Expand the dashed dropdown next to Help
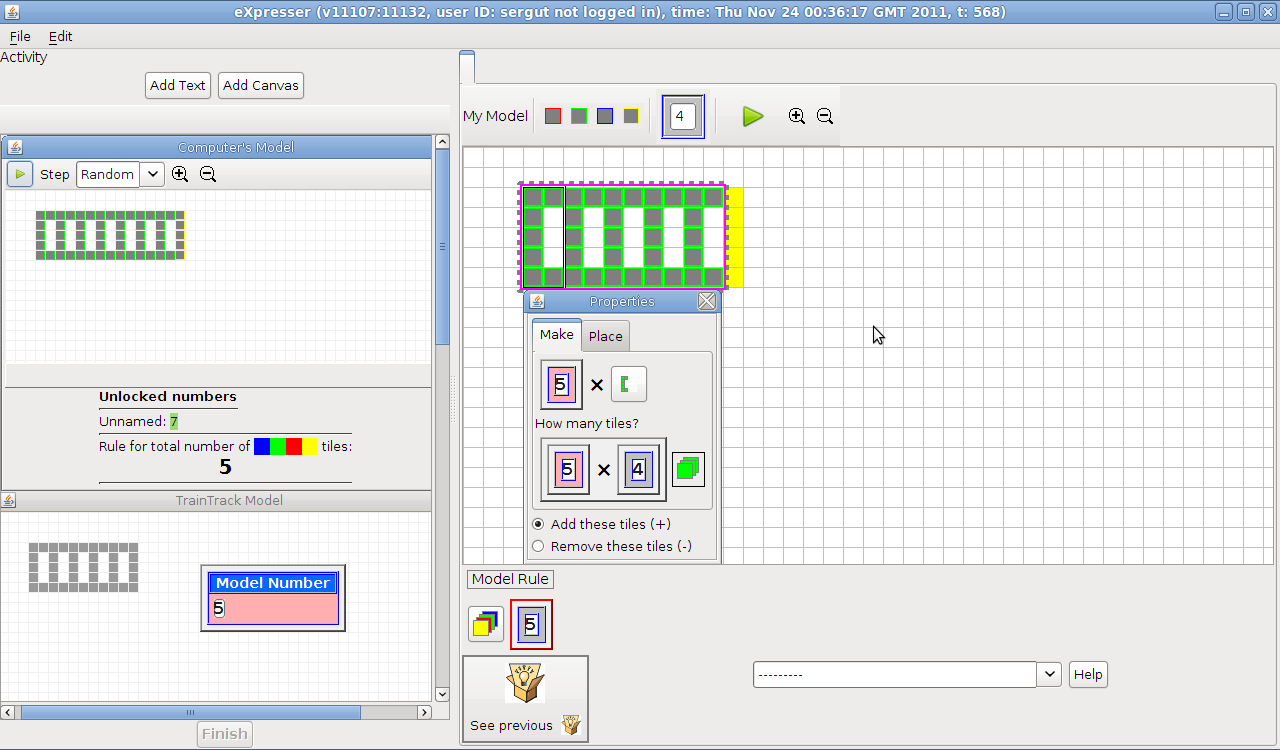The image size is (1280, 750). point(1049,674)
